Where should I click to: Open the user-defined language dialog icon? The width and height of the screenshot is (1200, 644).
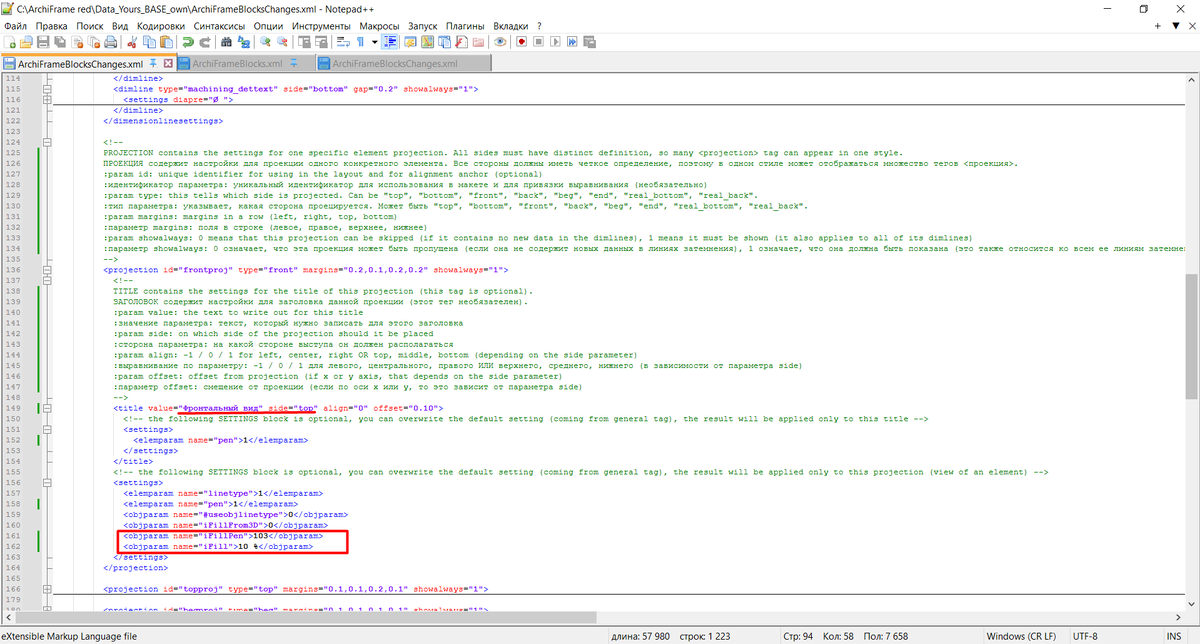[410, 42]
